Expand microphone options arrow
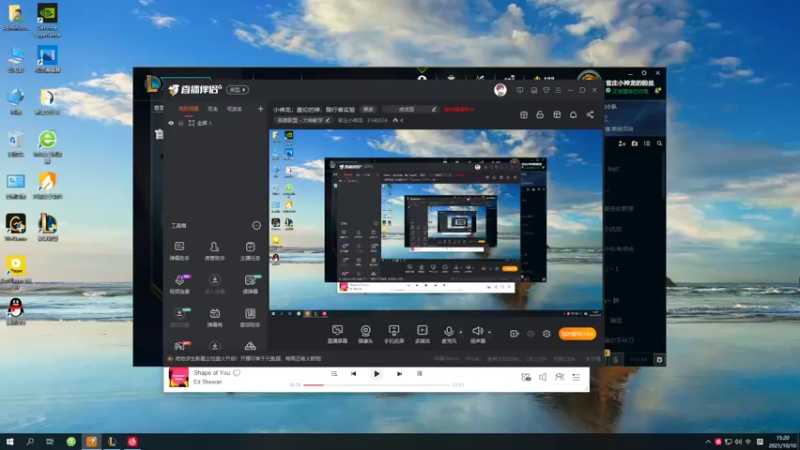 point(461,332)
